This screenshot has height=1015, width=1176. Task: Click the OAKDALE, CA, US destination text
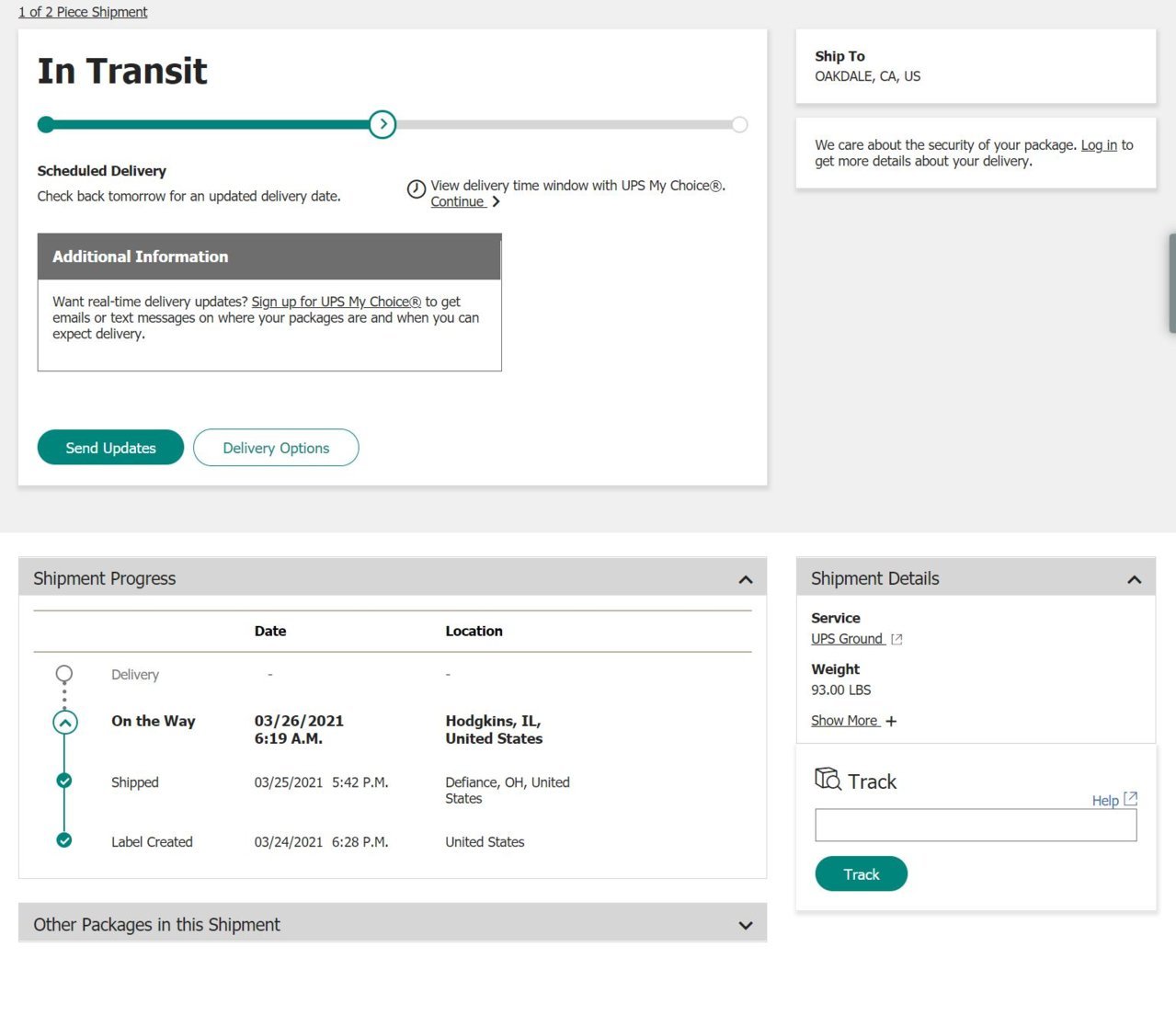tap(867, 76)
